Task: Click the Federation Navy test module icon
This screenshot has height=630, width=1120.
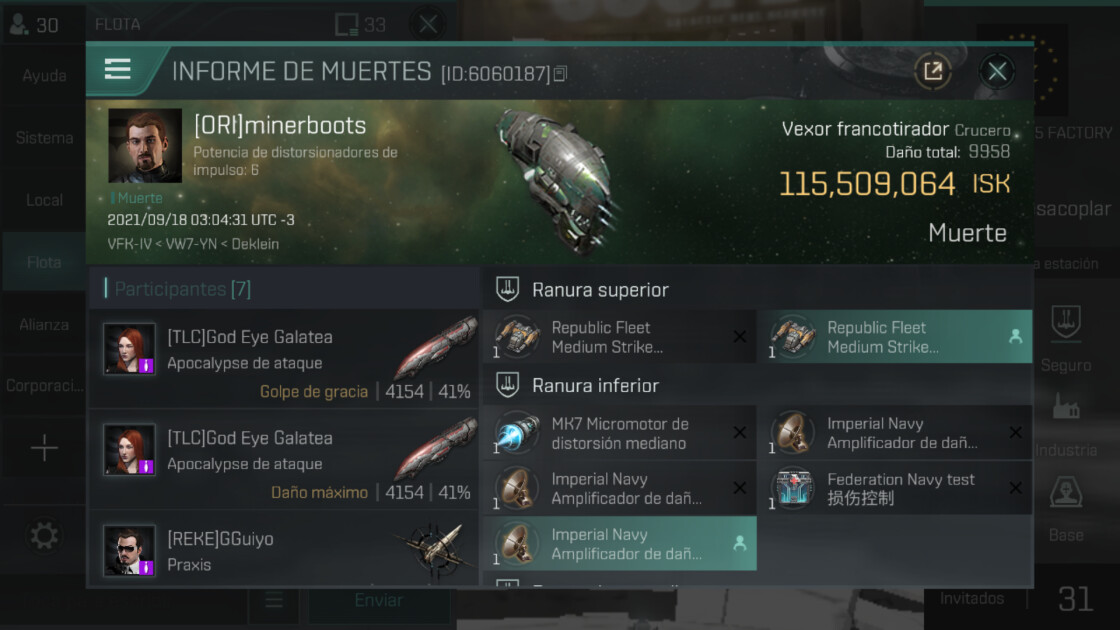Action: (793, 488)
